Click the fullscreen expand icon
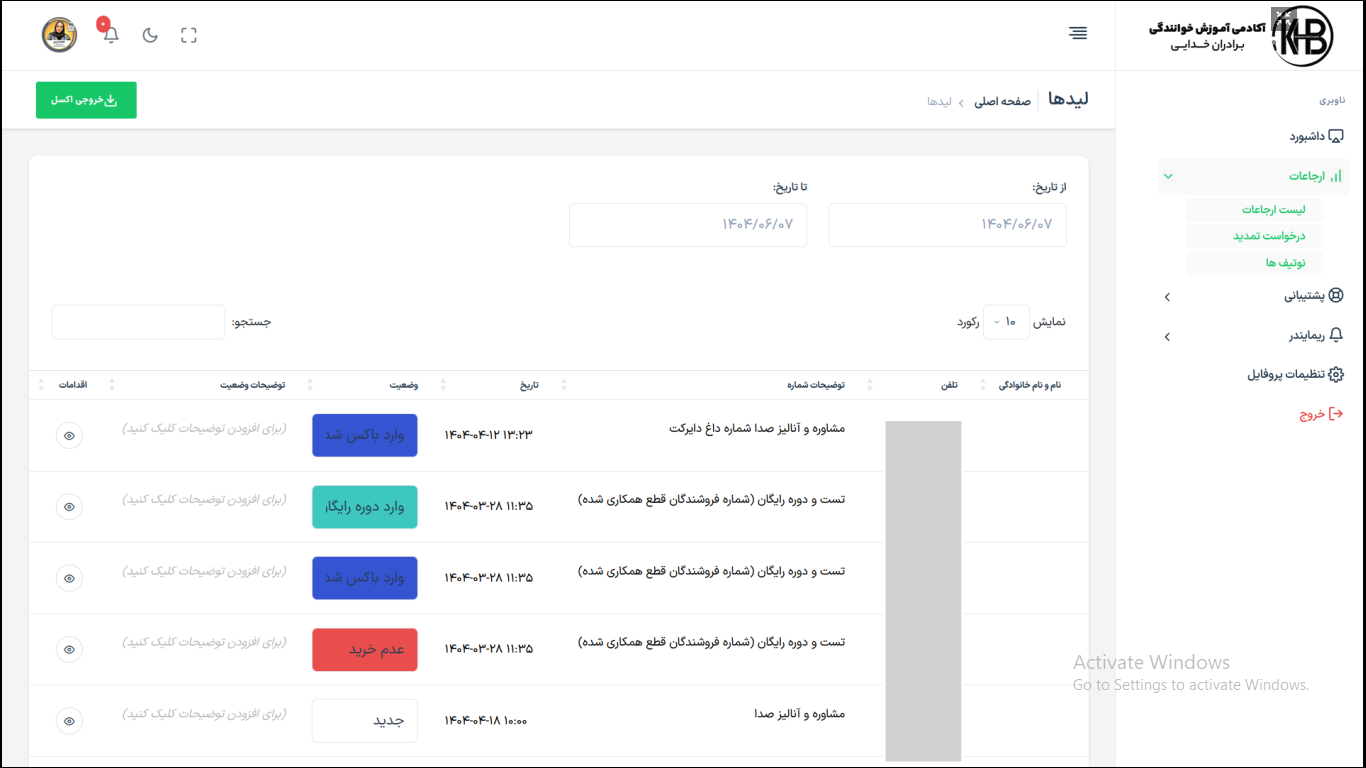This screenshot has width=1366, height=768. pos(189,35)
